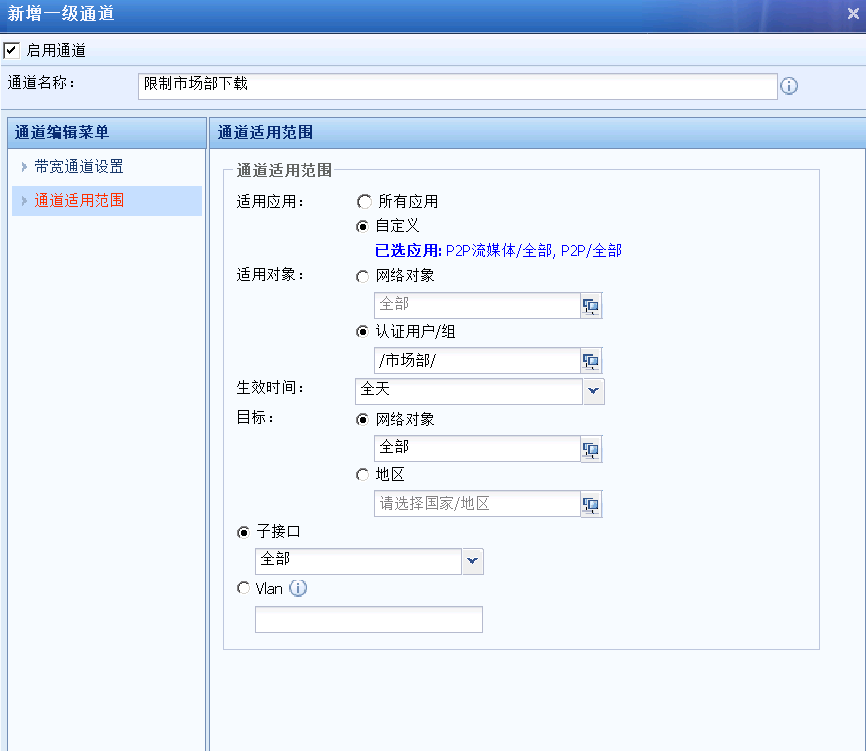
Task: Open picker icon for 适用对象 网络对象 field
Action: [591, 306]
